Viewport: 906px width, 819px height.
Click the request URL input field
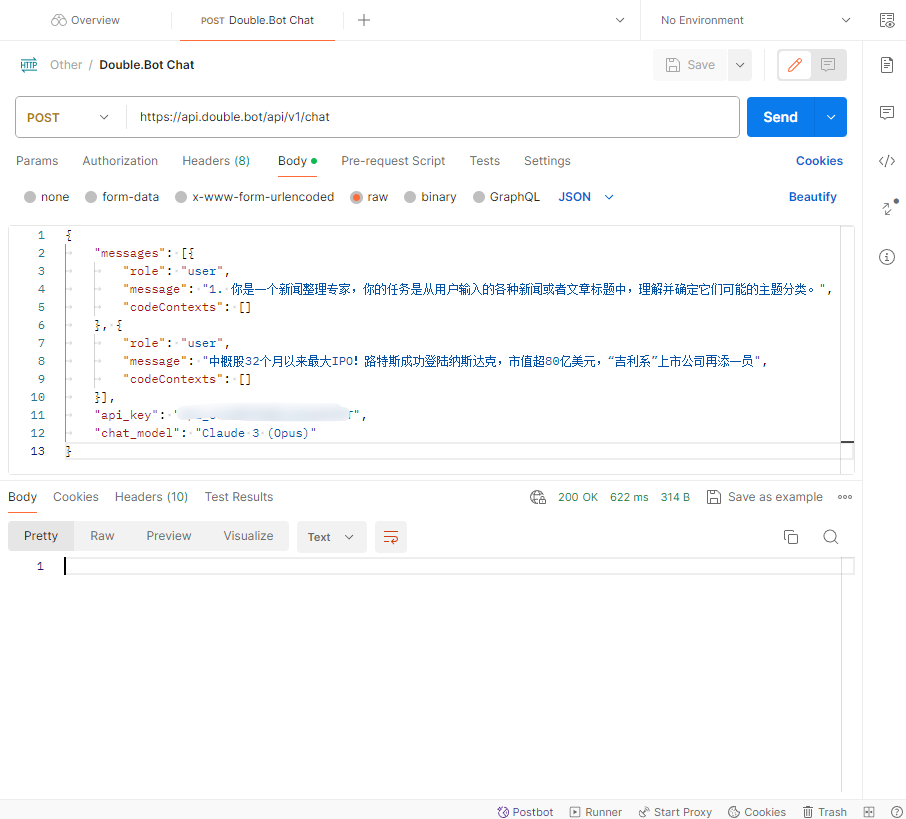tap(432, 117)
